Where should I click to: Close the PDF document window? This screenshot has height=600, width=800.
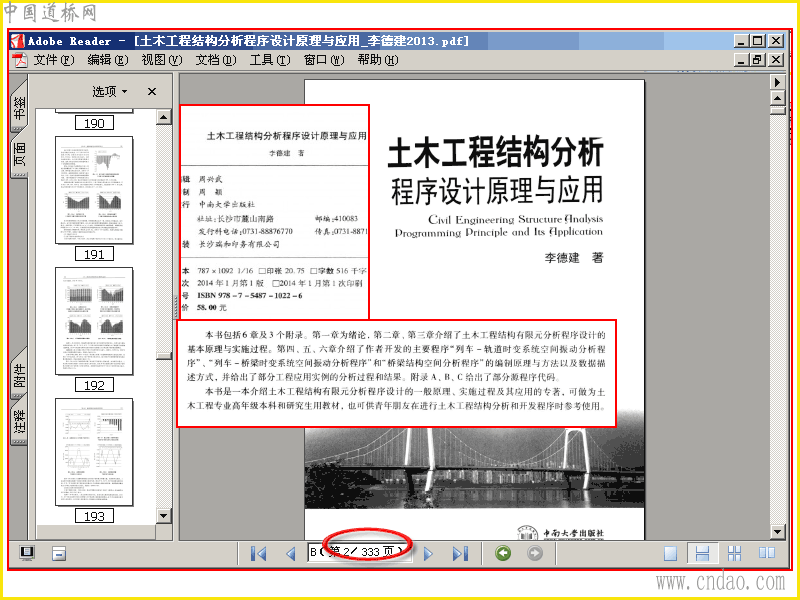click(x=776, y=60)
